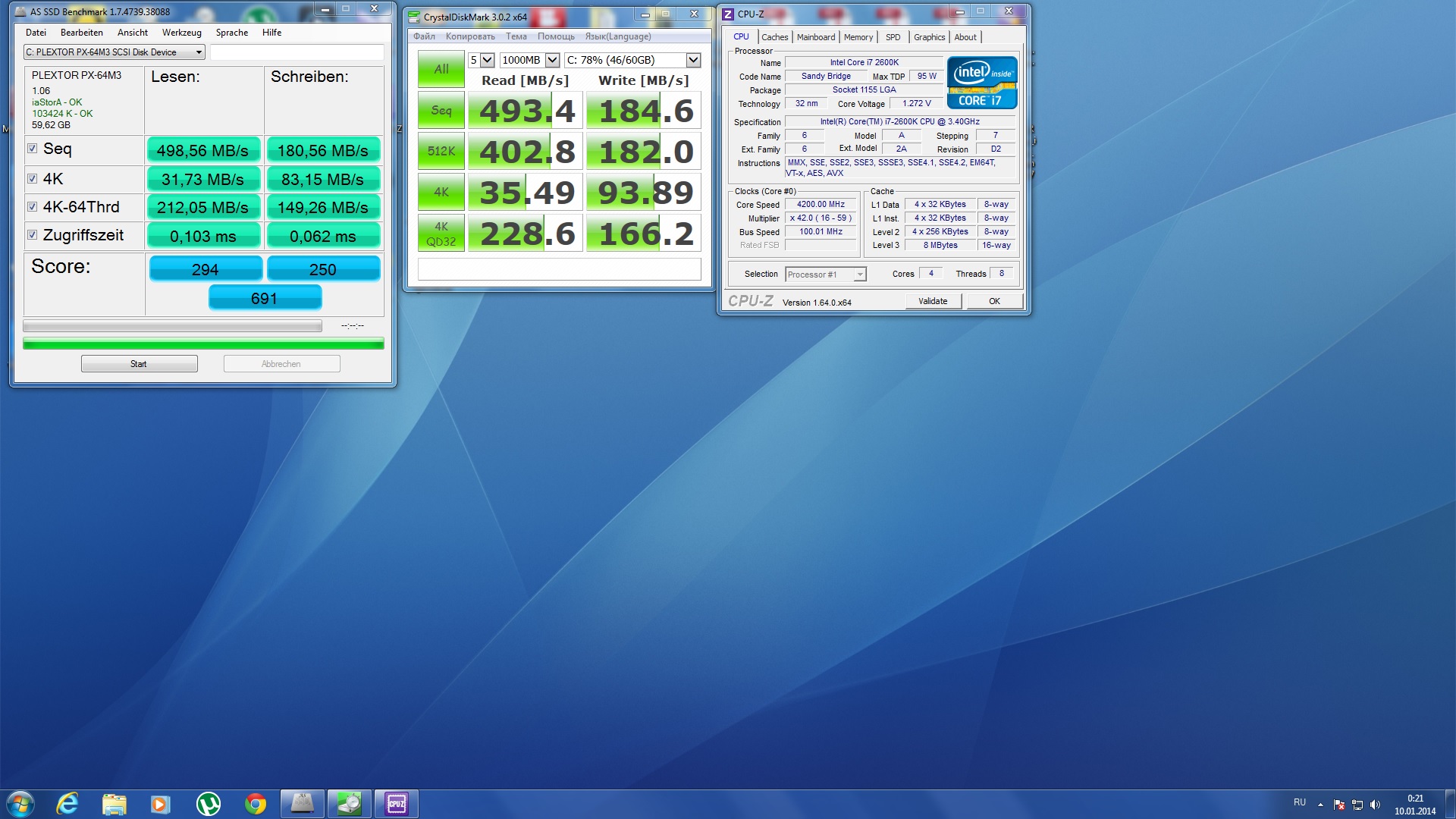
Task: Click the Validate button in CPU-Z
Action: (x=933, y=301)
